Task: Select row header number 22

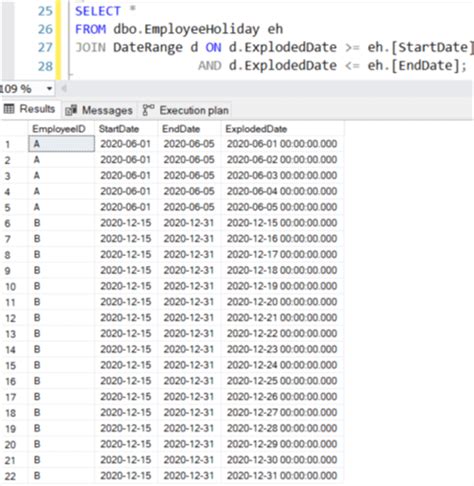Action: click(x=15, y=476)
